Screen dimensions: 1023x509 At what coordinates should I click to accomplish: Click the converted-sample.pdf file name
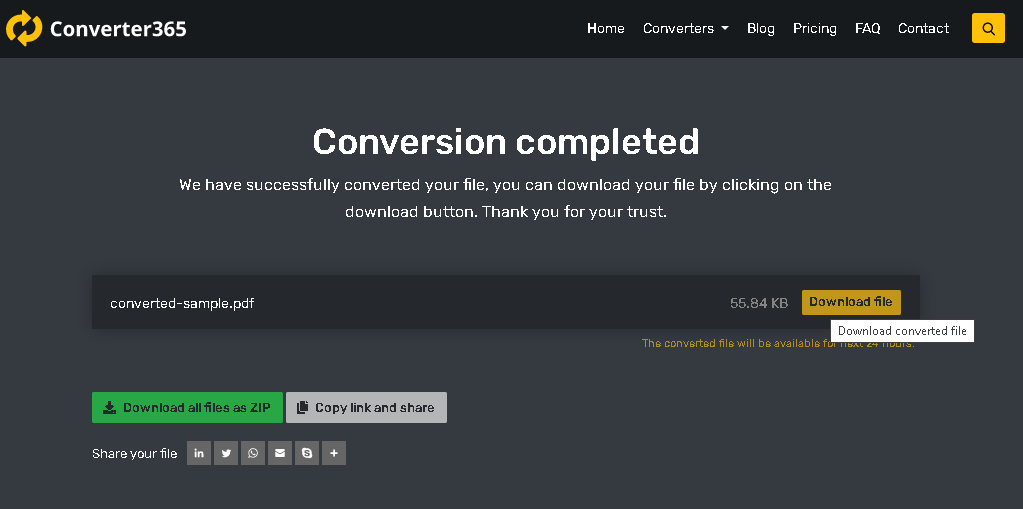coord(182,303)
